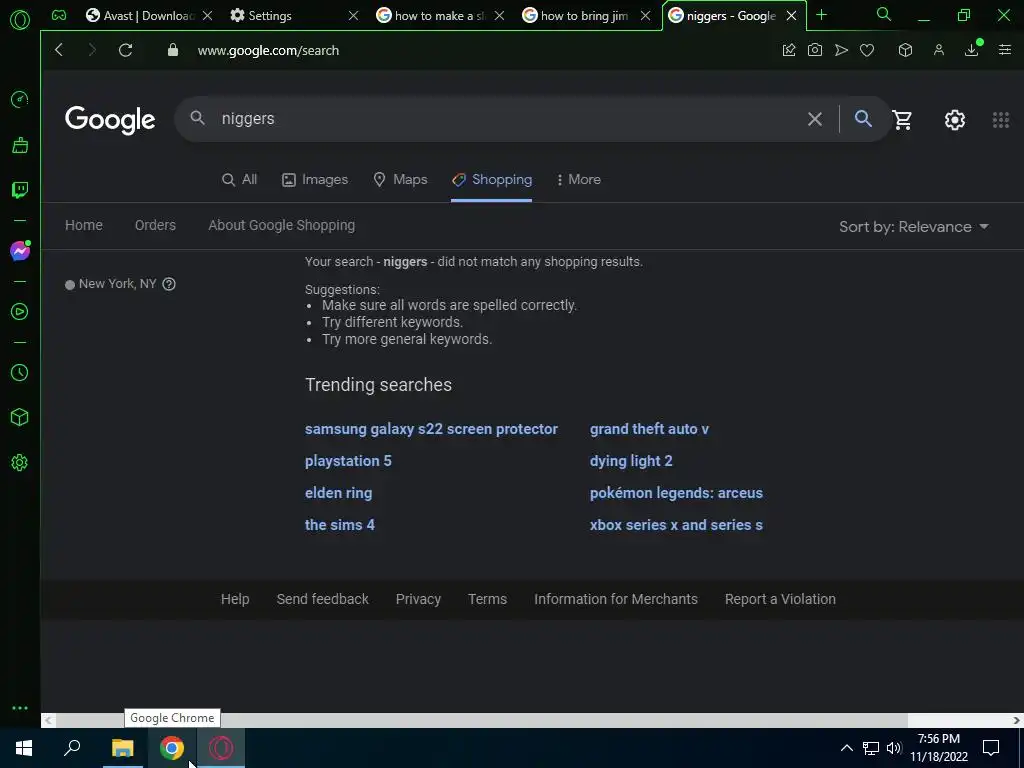Open sidebar three-dot setup menu
The image size is (1024, 768).
point(20,708)
